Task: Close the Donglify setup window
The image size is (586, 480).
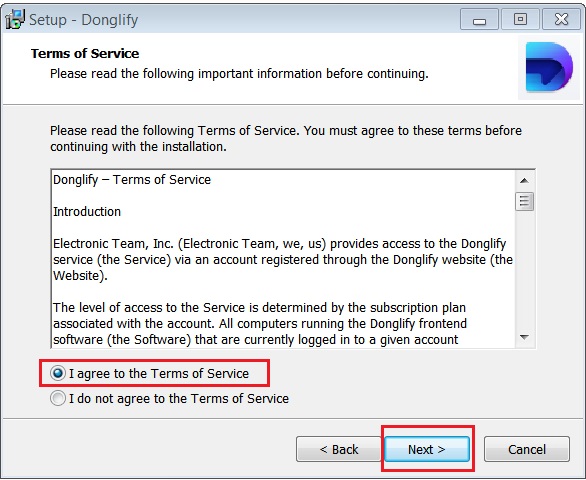Action: tap(561, 19)
